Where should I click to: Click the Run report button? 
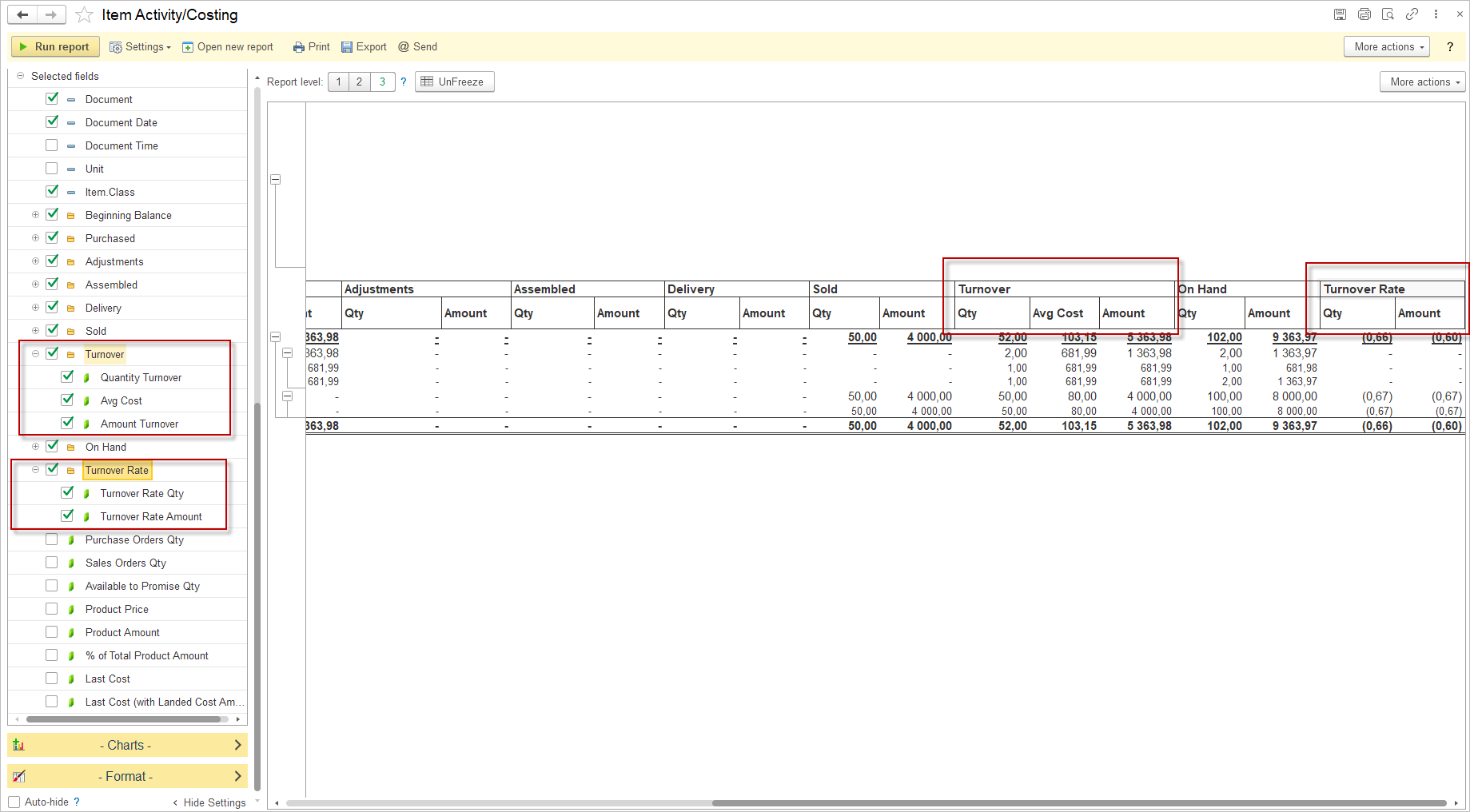click(x=55, y=47)
